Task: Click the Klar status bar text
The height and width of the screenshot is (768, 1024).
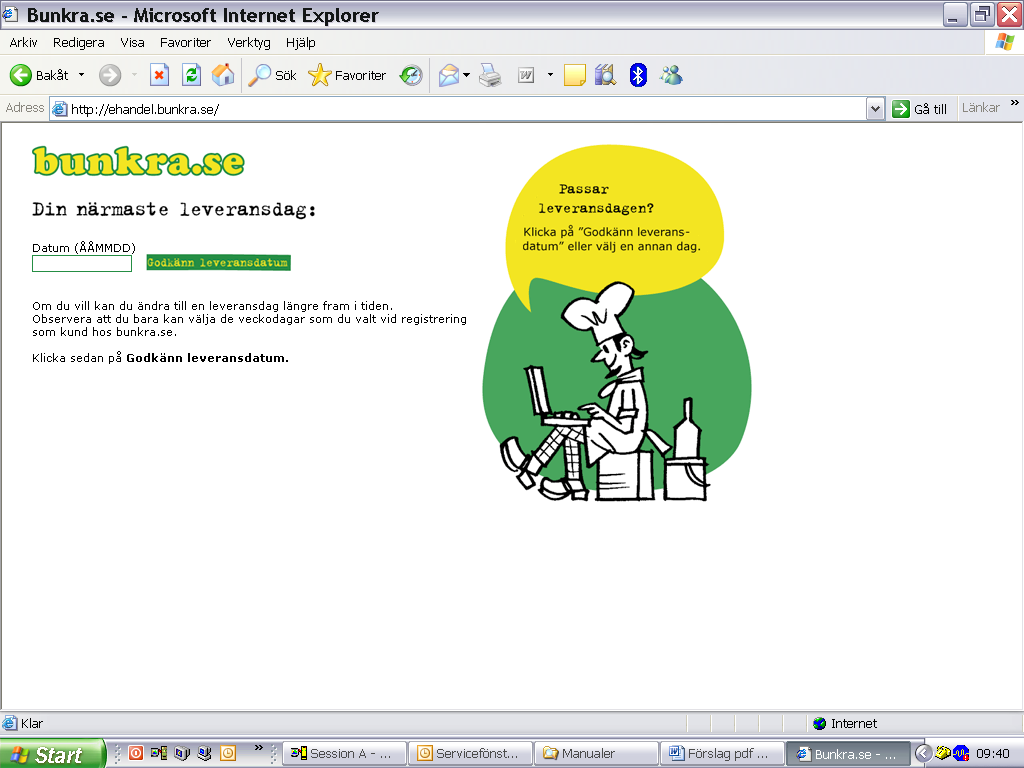Action: point(31,724)
